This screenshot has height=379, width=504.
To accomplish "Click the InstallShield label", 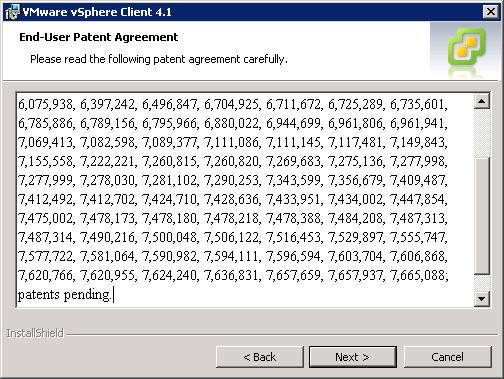I will click(x=35, y=333).
